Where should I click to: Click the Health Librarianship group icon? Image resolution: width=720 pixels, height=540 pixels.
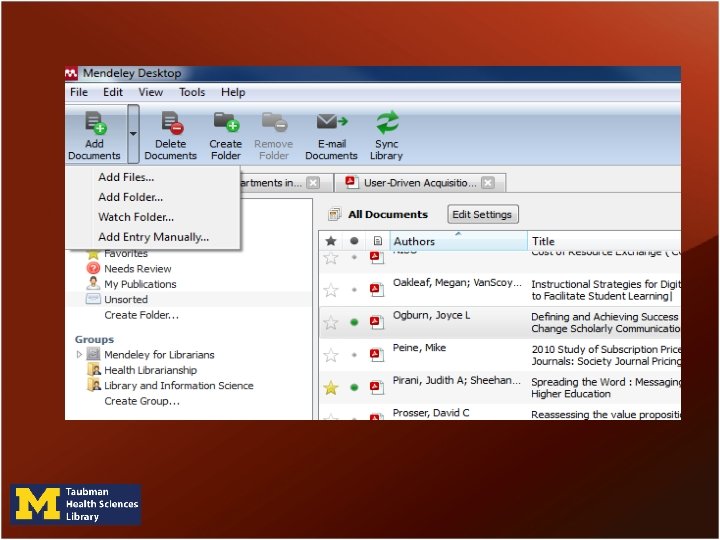click(x=94, y=369)
